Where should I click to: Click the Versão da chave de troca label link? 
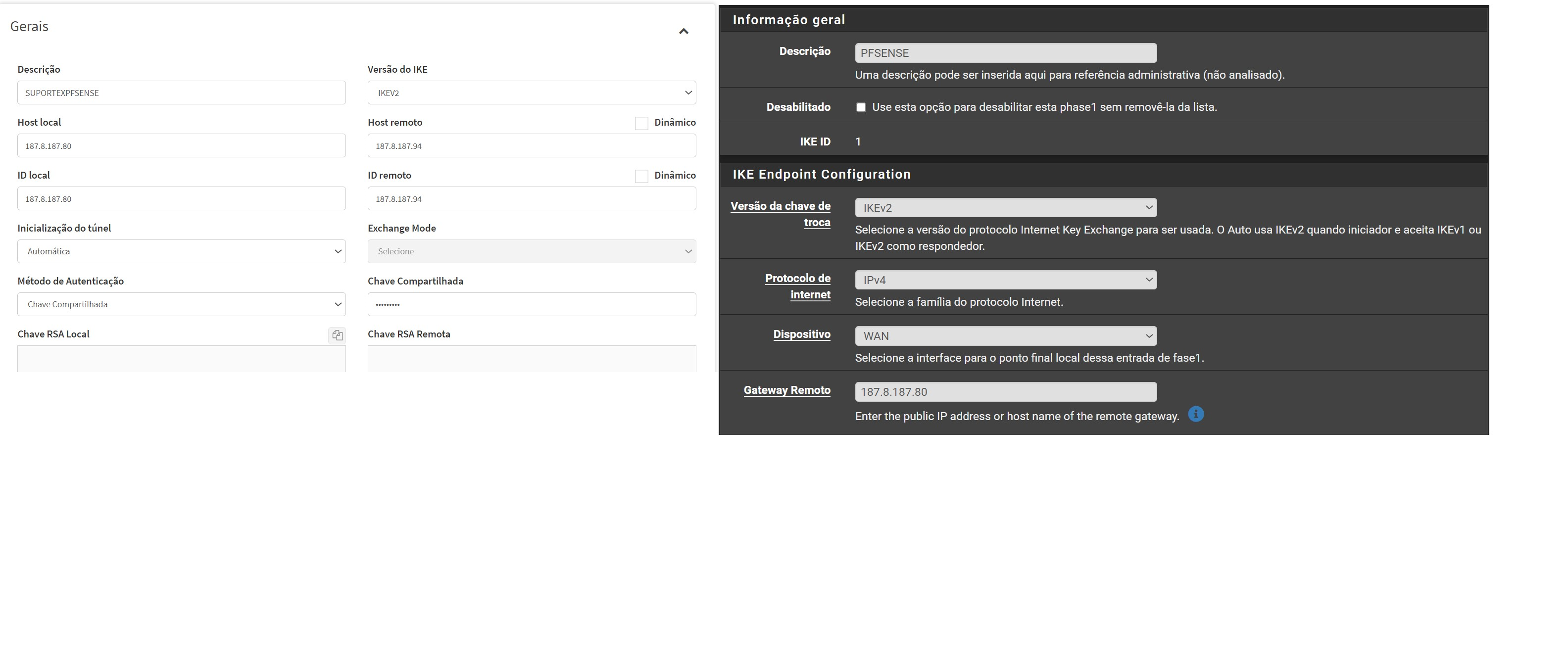(x=781, y=215)
